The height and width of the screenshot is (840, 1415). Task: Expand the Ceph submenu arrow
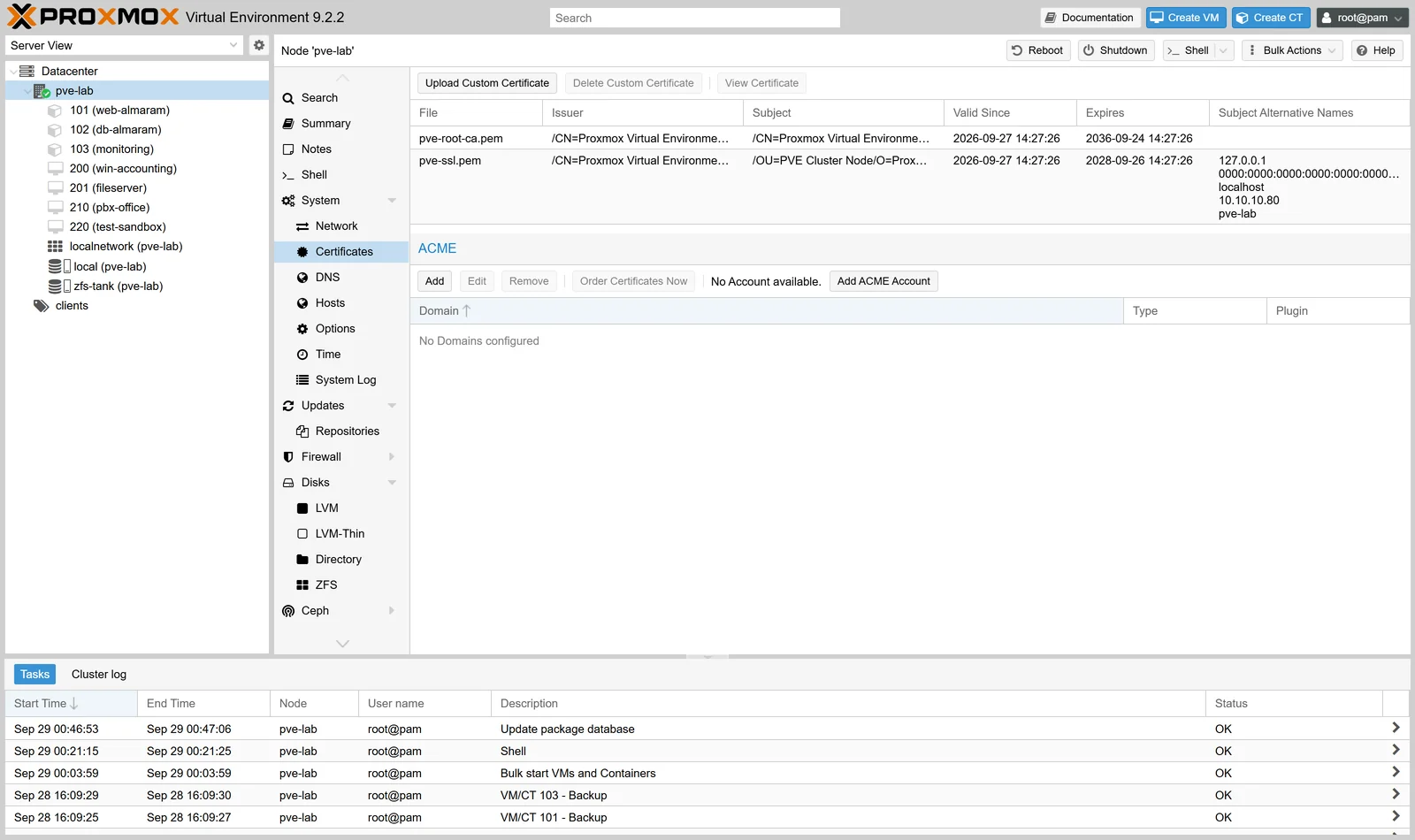pyautogui.click(x=392, y=611)
